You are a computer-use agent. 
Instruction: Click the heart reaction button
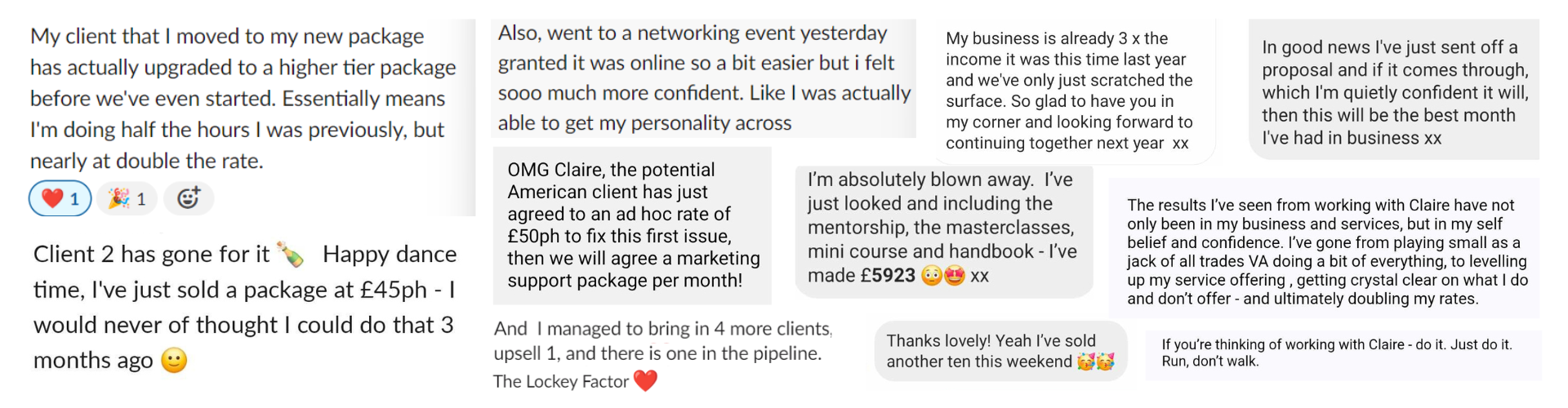60,198
